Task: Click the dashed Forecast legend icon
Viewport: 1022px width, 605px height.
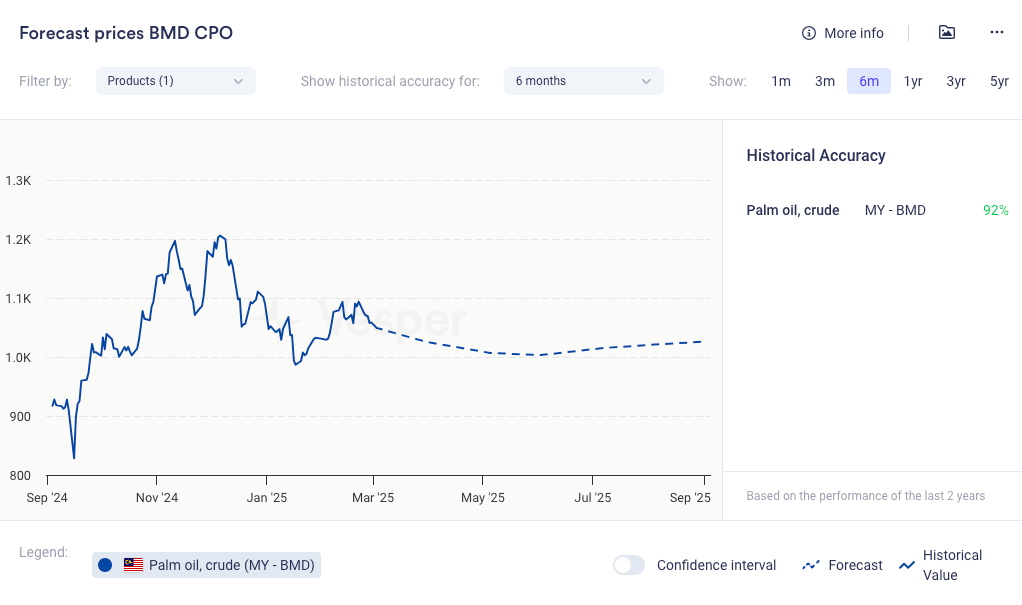Action: [811, 566]
